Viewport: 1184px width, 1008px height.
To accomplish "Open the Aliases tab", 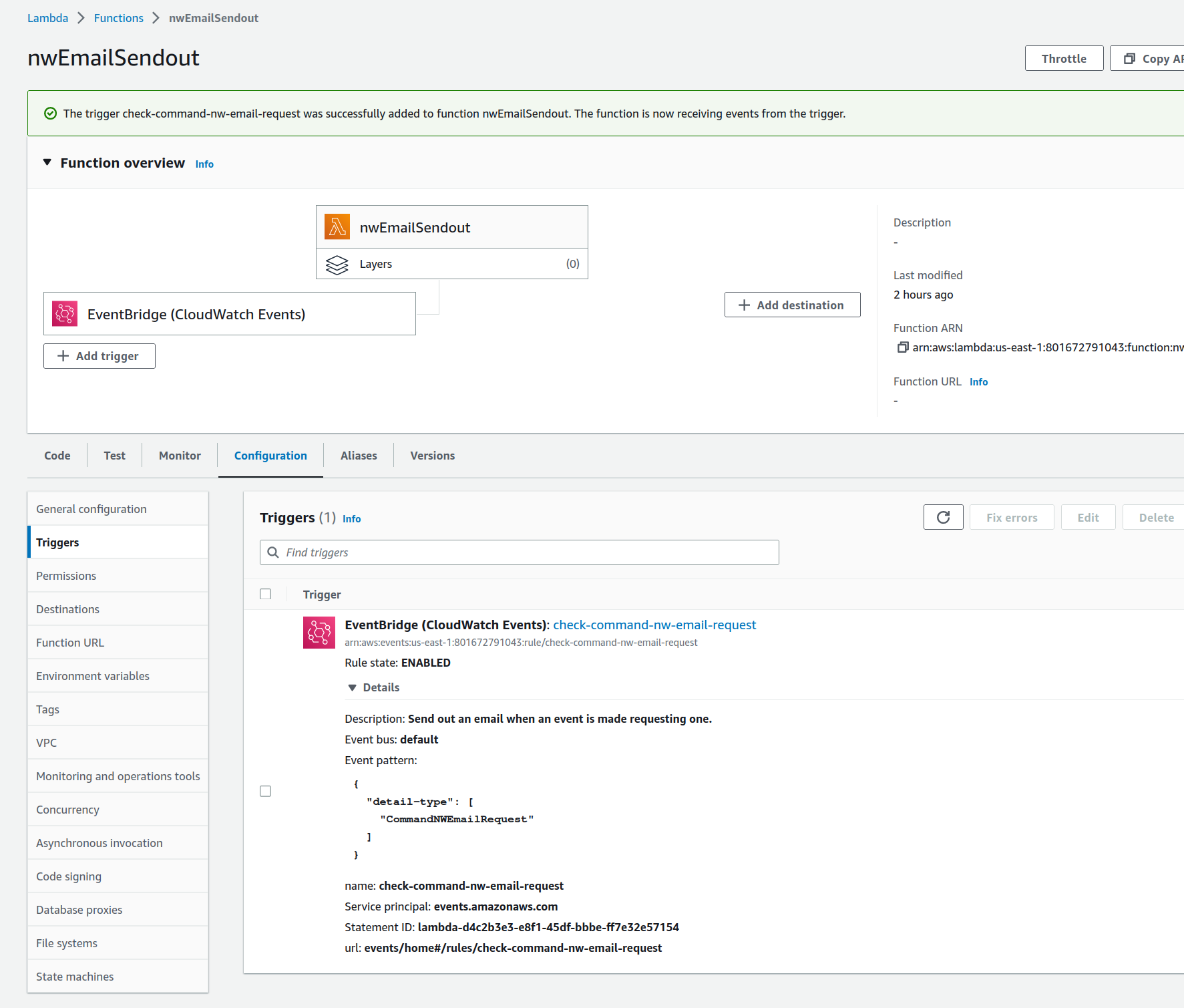I will [x=359, y=456].
